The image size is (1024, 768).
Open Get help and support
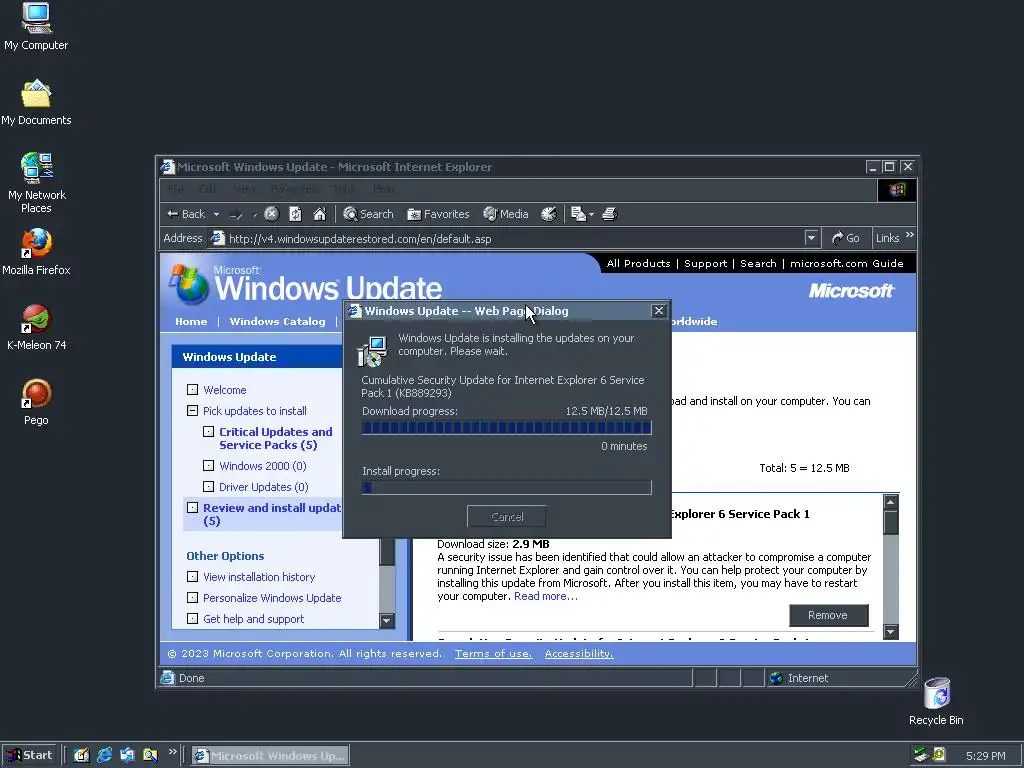253,618
